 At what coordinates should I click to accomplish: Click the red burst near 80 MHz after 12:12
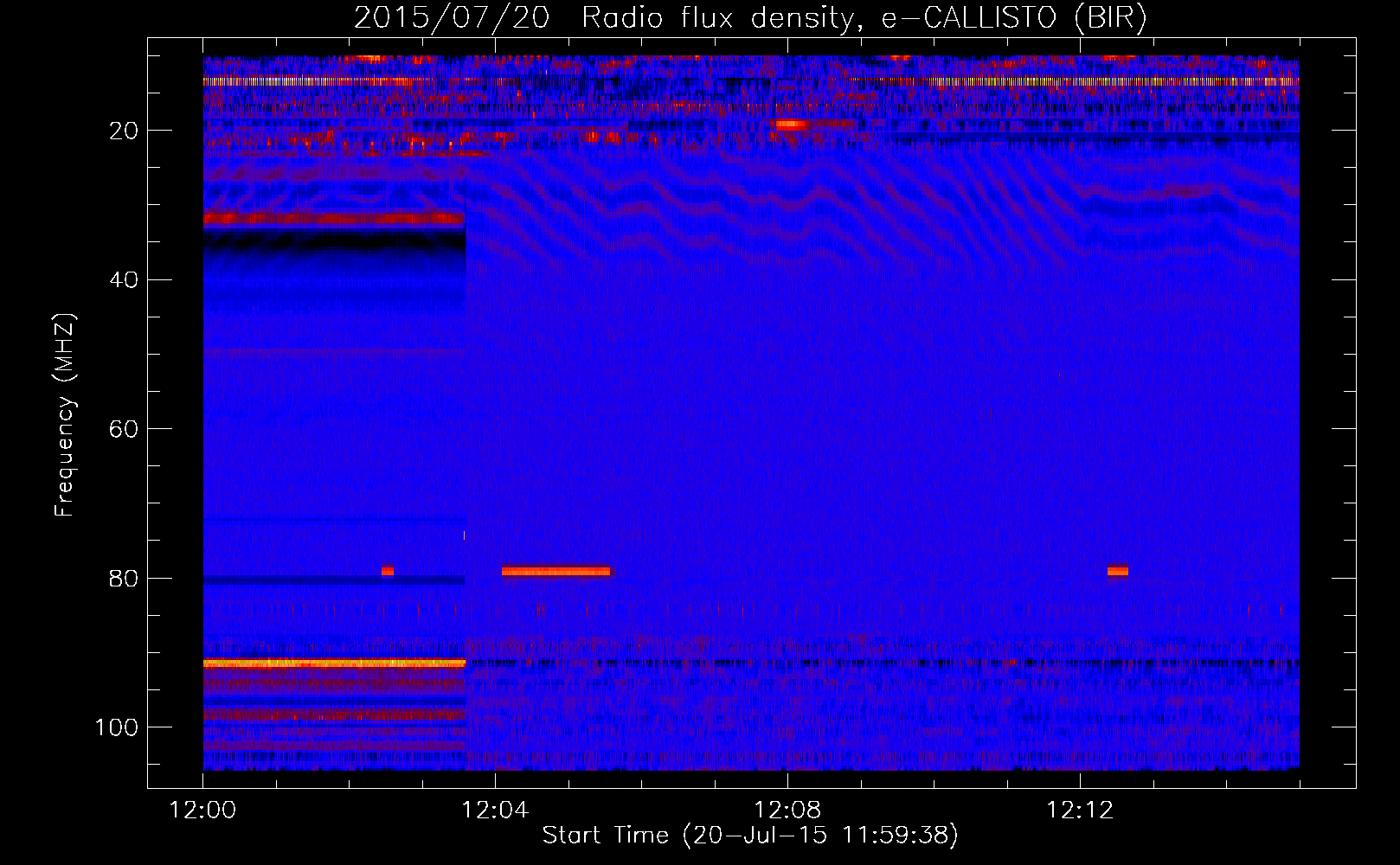coord(1118,571)
